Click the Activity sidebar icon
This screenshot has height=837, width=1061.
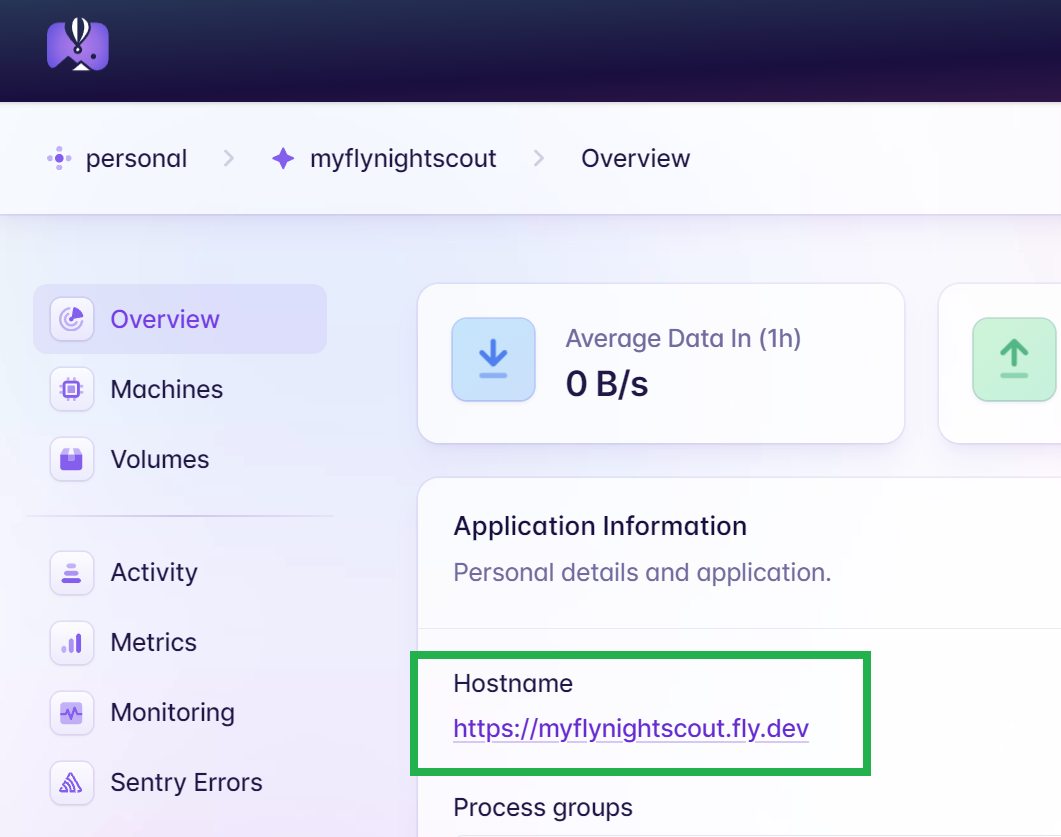72,572
